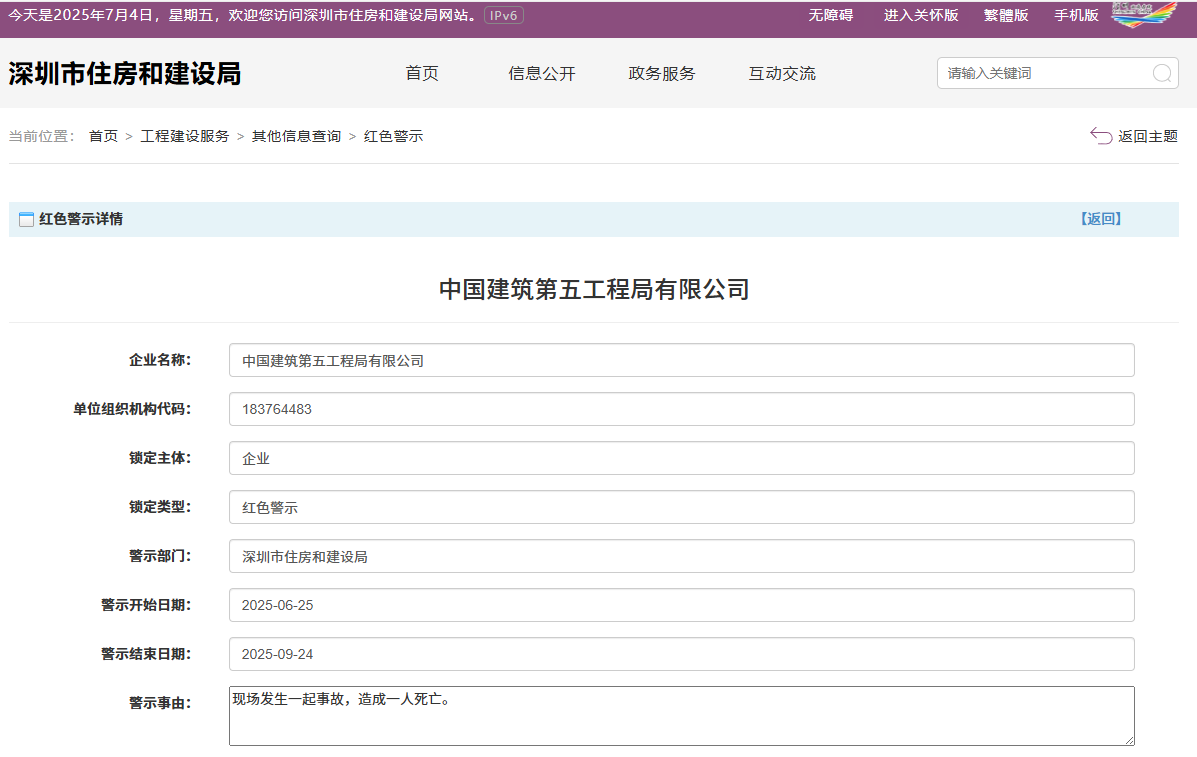The image size is (1197, 757).
Task: Click the 警示事由 textarea resize handle
Action: 1128,739
